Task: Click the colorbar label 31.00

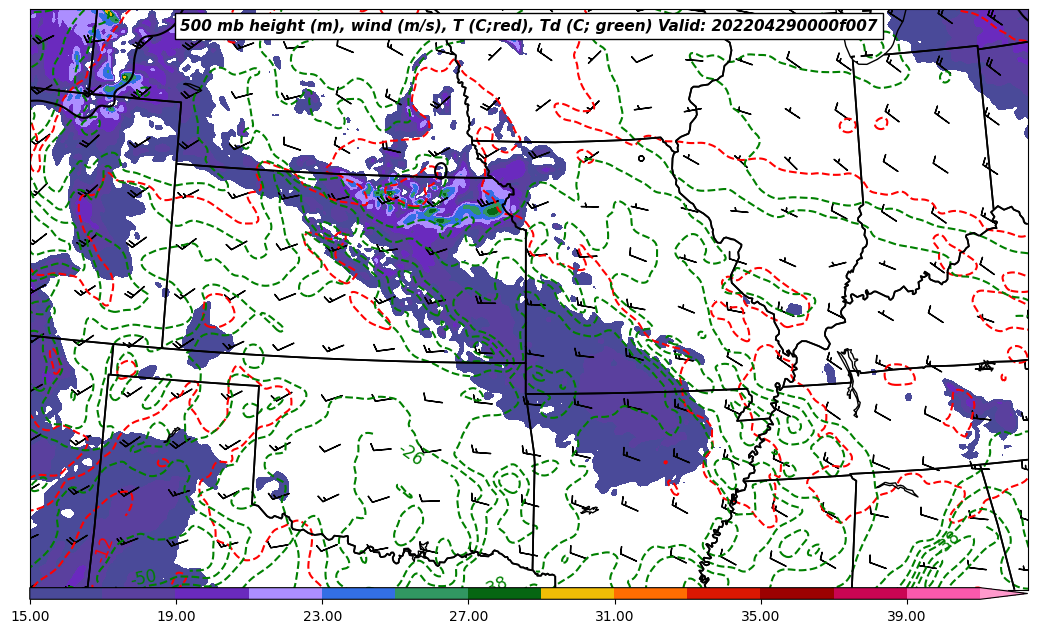Action: point(614,616)
